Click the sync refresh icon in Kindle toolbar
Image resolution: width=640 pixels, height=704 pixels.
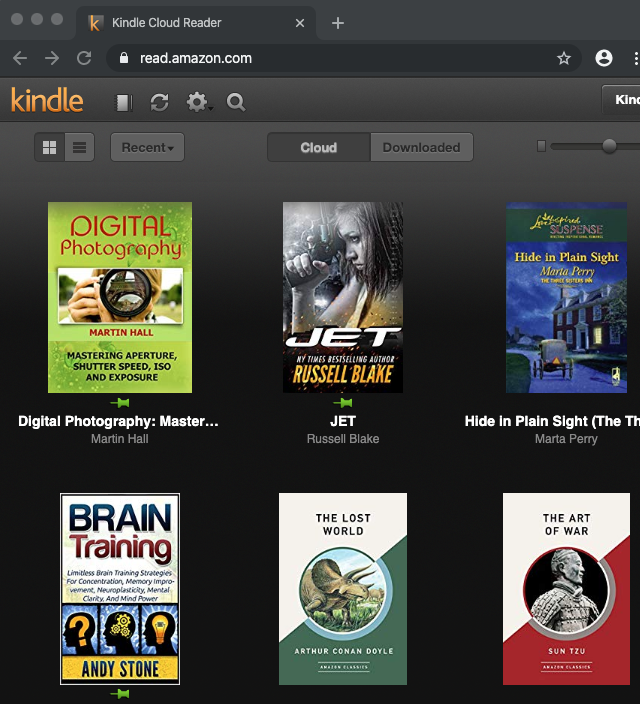[159, 102]
